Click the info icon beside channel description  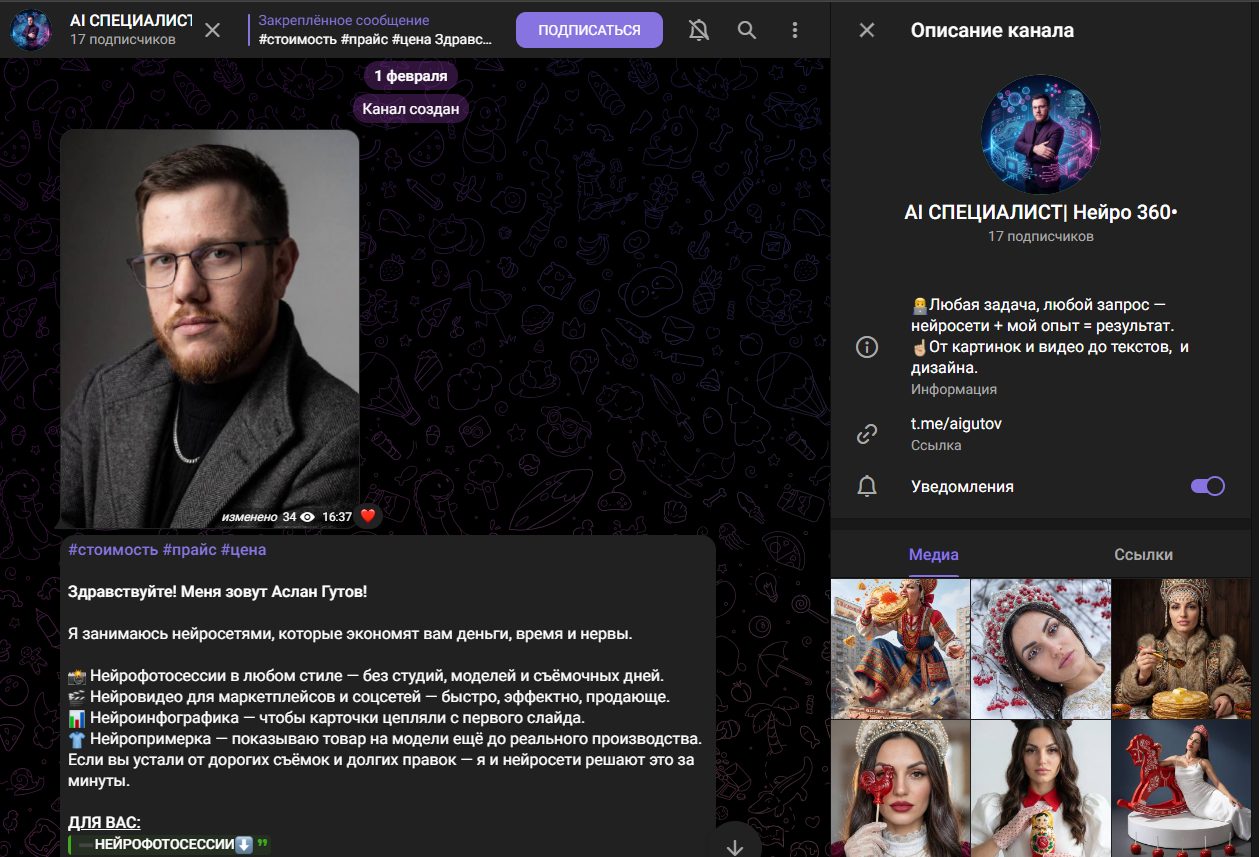[x=867, y=347]
